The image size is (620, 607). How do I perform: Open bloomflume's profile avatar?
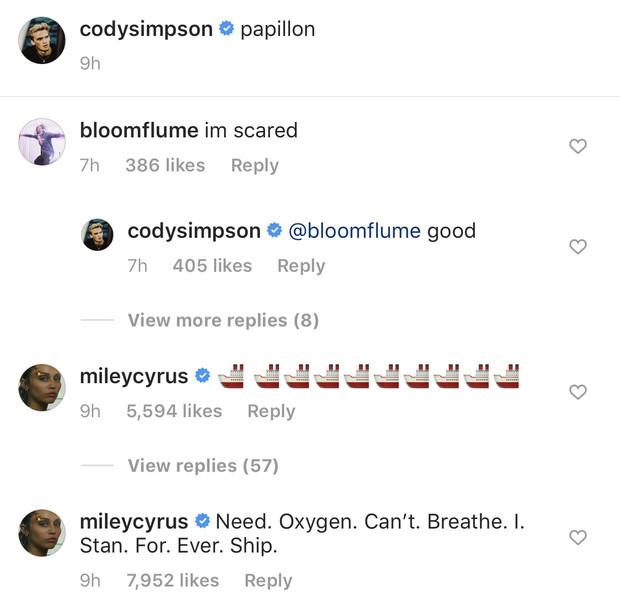pos(42,142)
